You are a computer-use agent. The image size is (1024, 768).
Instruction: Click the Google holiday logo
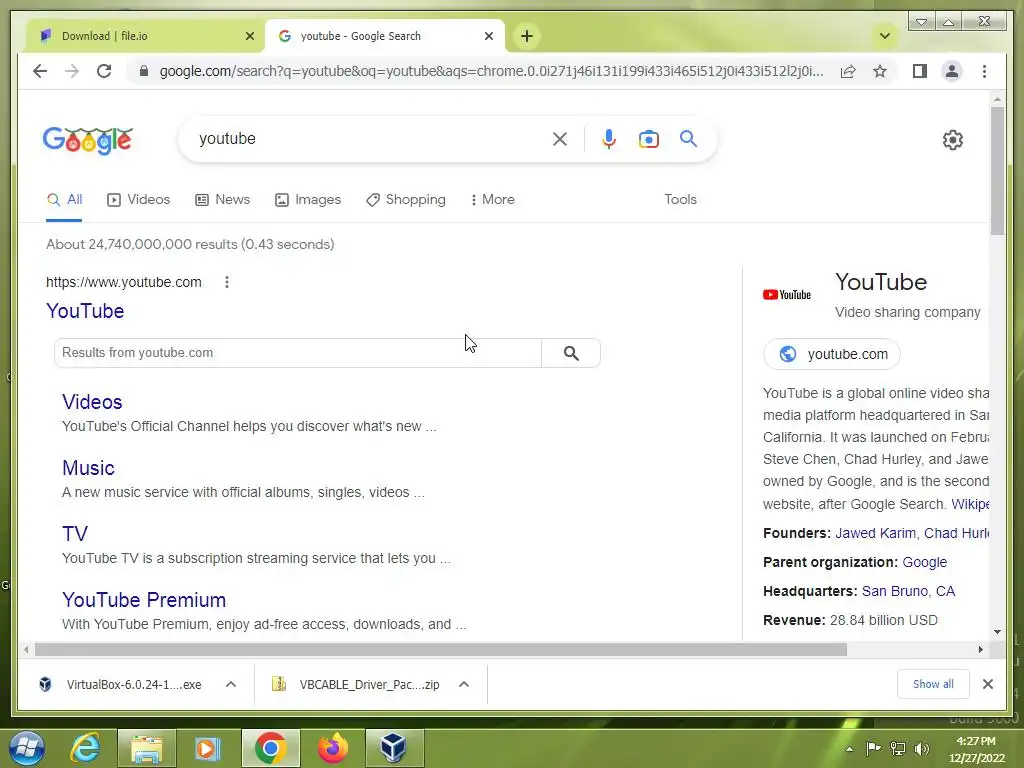88,140
